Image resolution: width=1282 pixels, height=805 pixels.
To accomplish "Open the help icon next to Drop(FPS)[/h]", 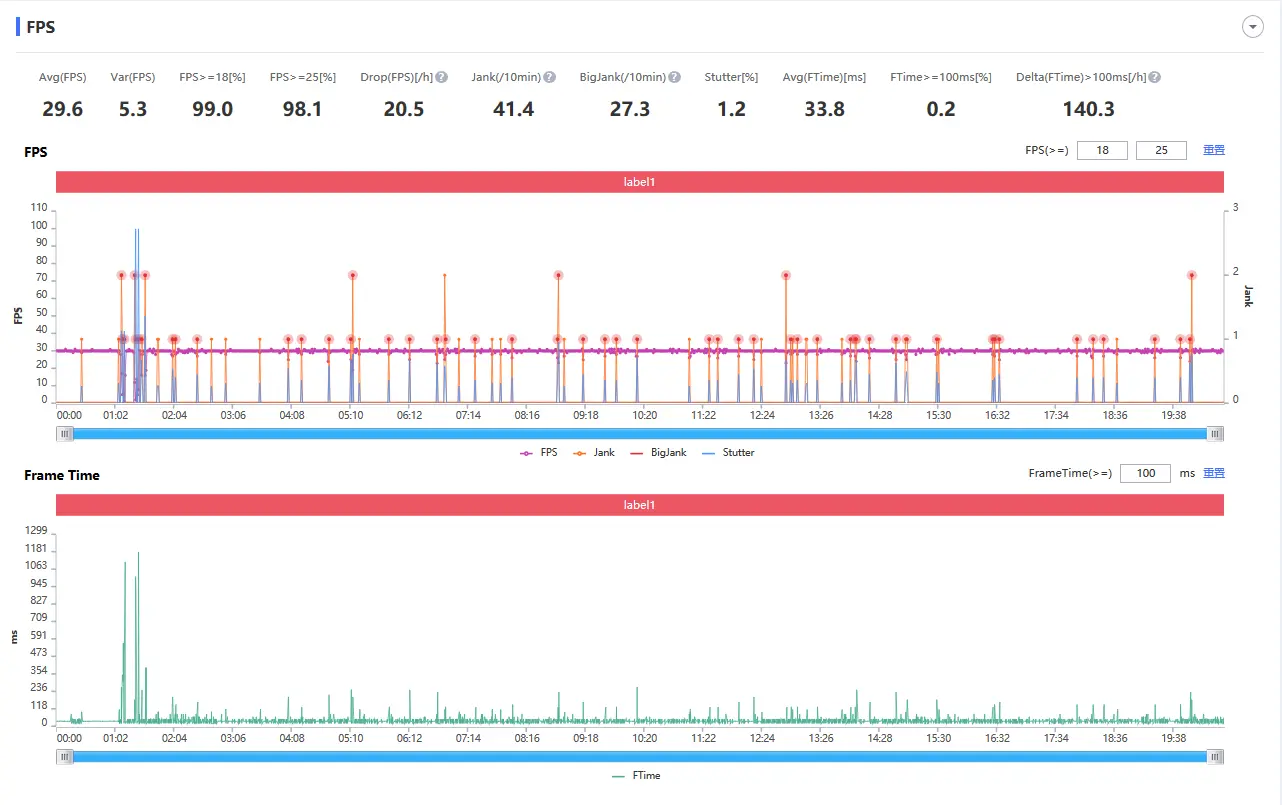I will [442, 77].
